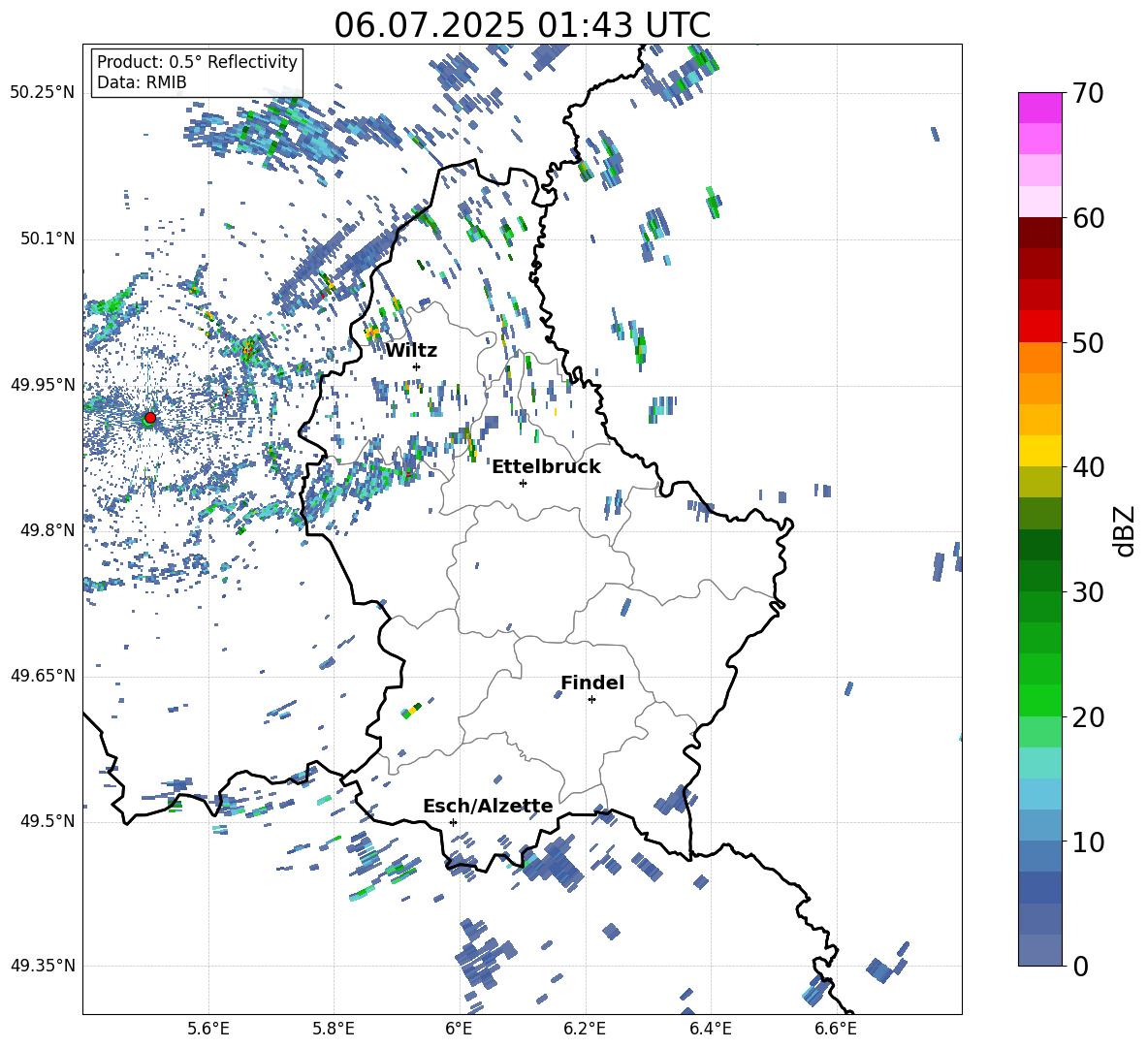Select the Findel city label
1148x1048 pixels.
[x=592, y=683]
